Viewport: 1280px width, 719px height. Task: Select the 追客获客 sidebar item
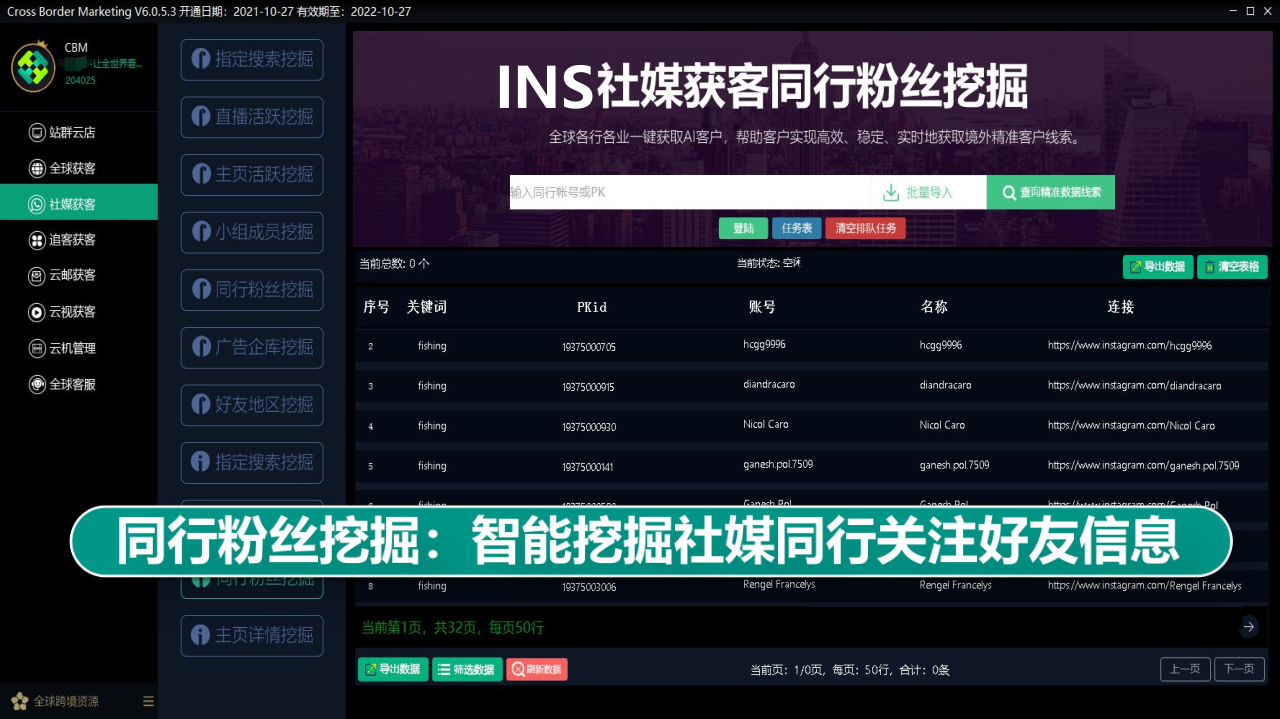coord(72,240)
